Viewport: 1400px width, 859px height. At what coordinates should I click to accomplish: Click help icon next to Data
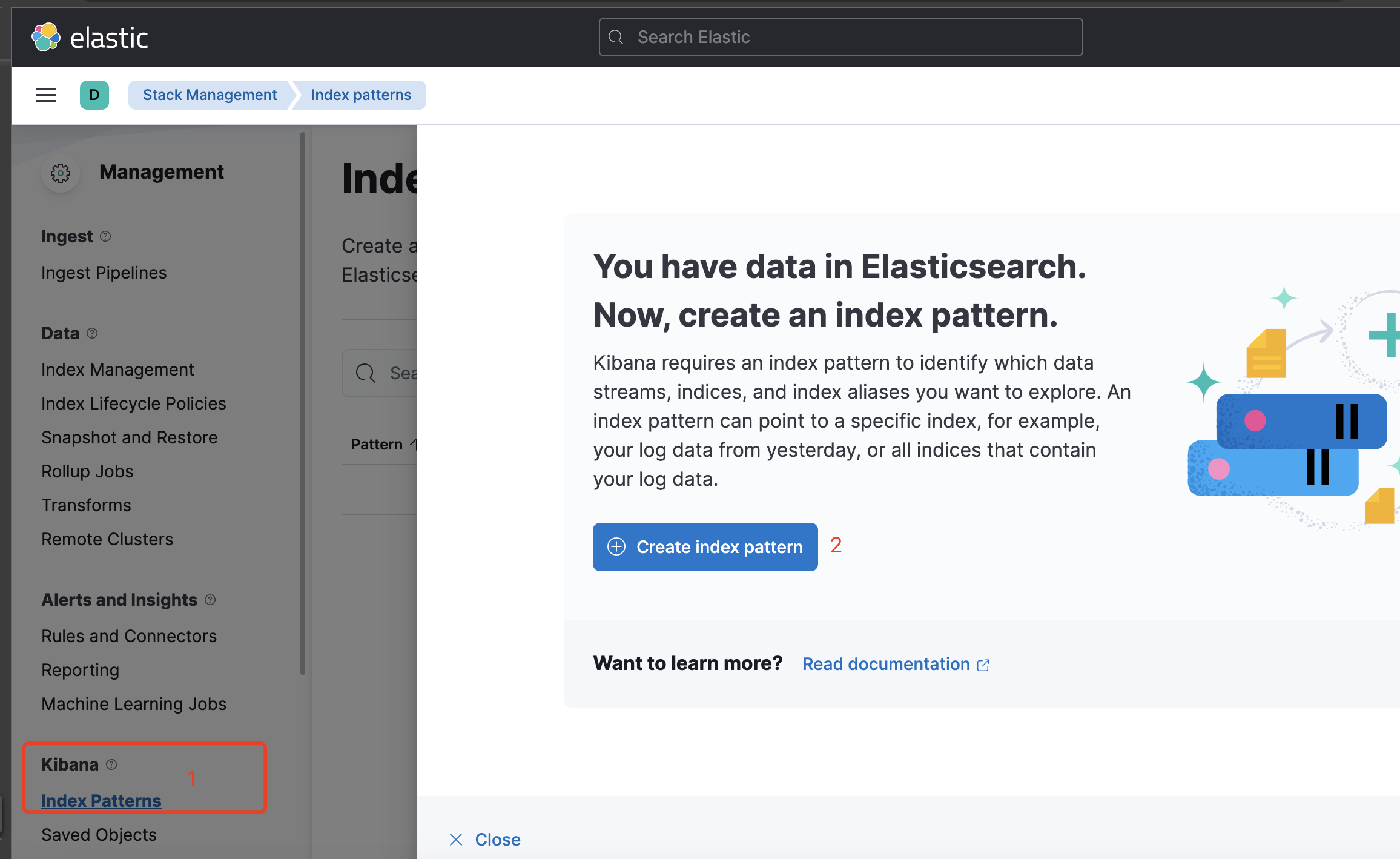[92, 333]
